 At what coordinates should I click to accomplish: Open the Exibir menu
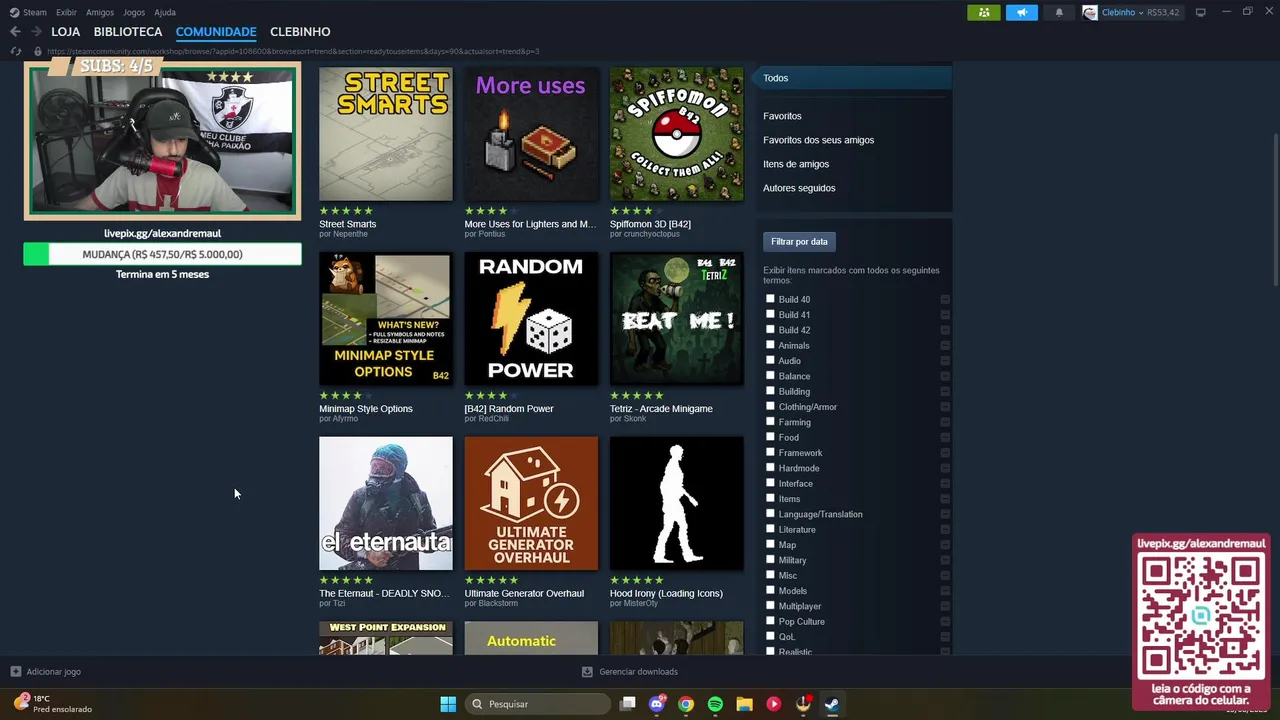66,13
